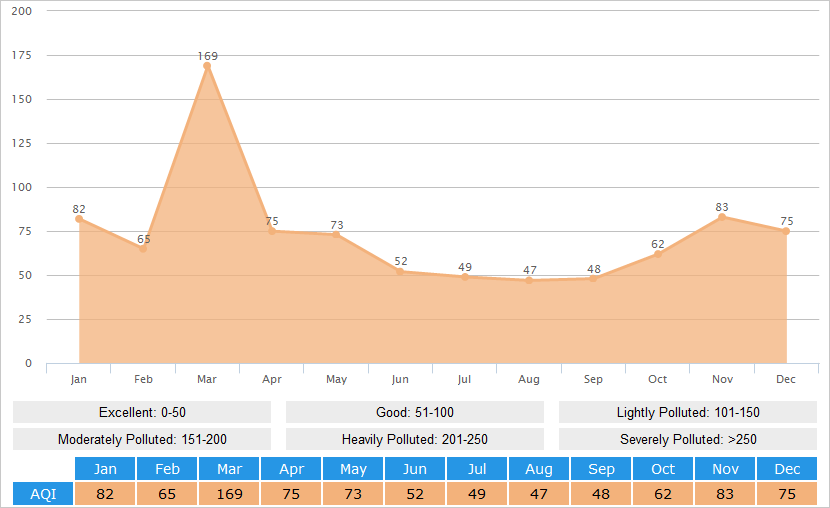Select the 'Heavily Polluted: 201-250' legend box
Screen dimensions: 830x508
pyautogui.click(x=415, y=439)
